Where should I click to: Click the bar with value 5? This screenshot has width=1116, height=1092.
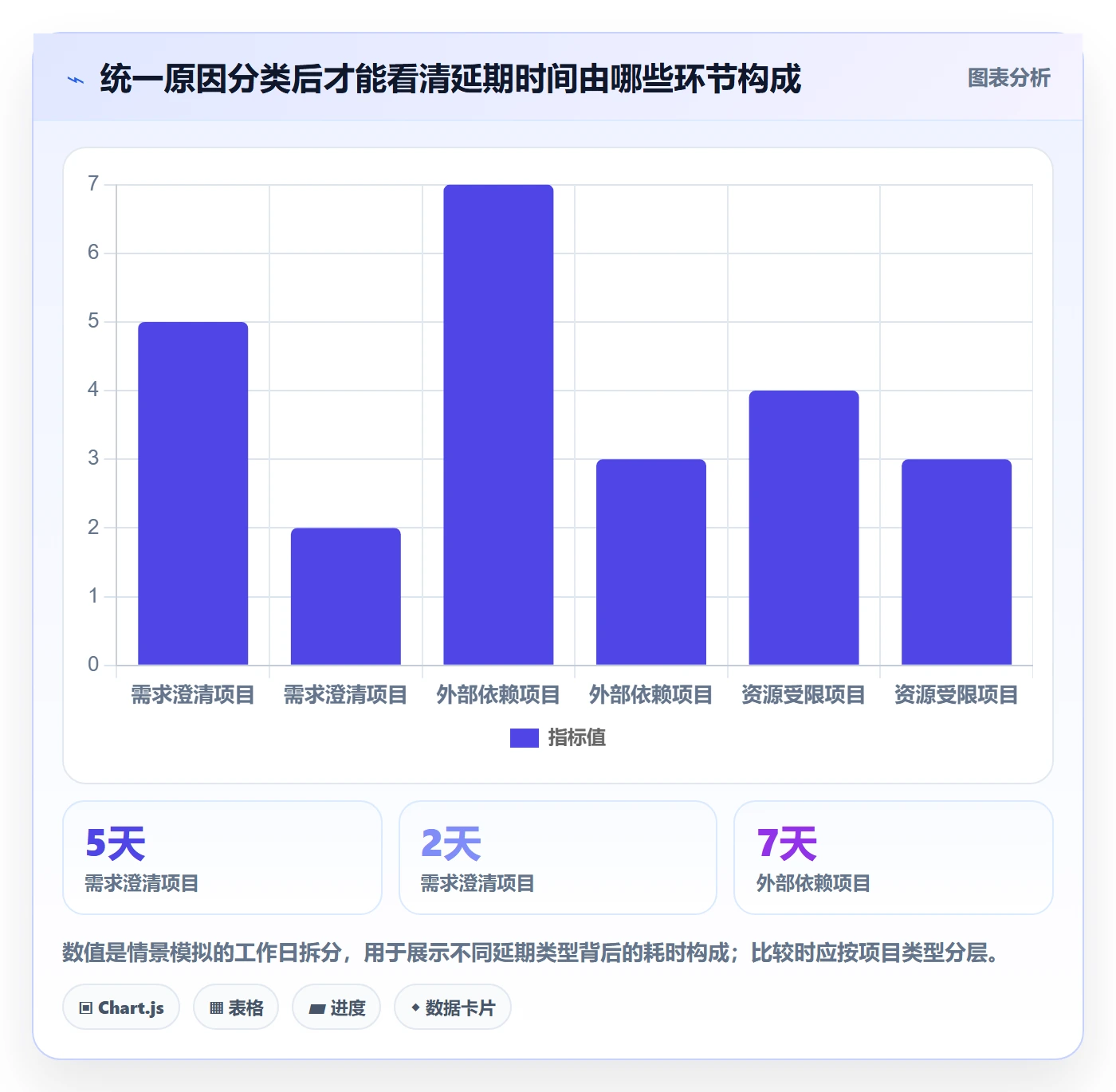(193, 493)
